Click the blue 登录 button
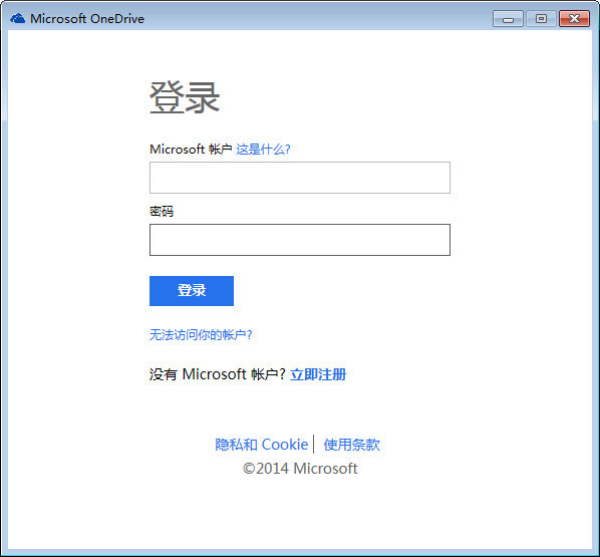Screen dimensions: 600x557 pyautogui.click(x=191, y=291)
